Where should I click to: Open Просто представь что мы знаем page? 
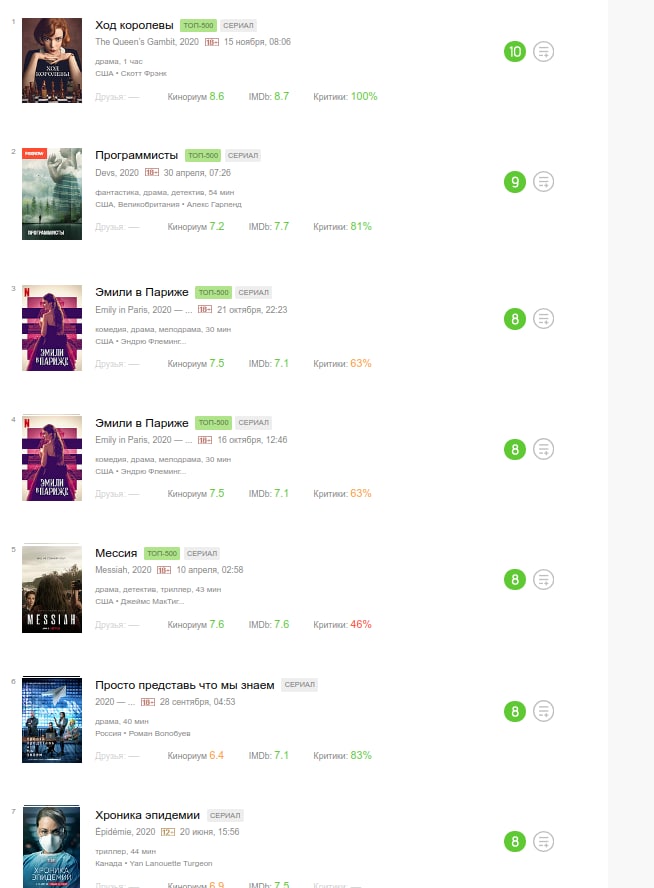click(x=185, y=685)
